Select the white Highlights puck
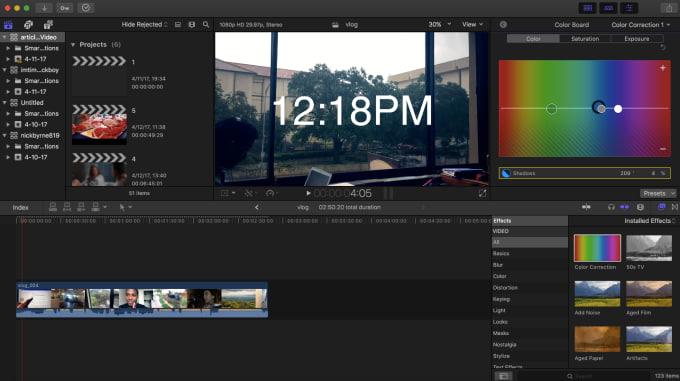 click(618, 109)
